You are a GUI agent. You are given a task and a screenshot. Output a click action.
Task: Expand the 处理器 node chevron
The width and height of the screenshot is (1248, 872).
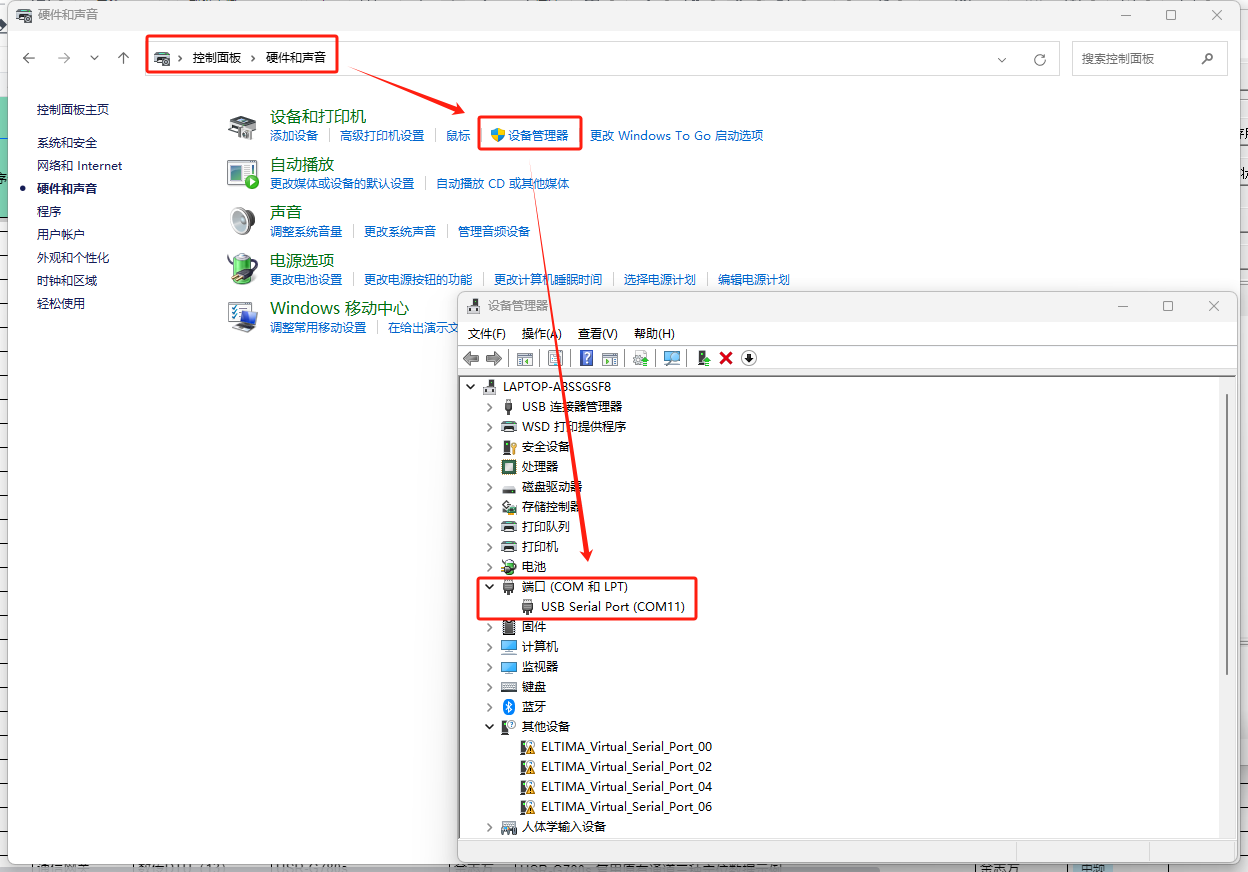(x=489, y=466)
